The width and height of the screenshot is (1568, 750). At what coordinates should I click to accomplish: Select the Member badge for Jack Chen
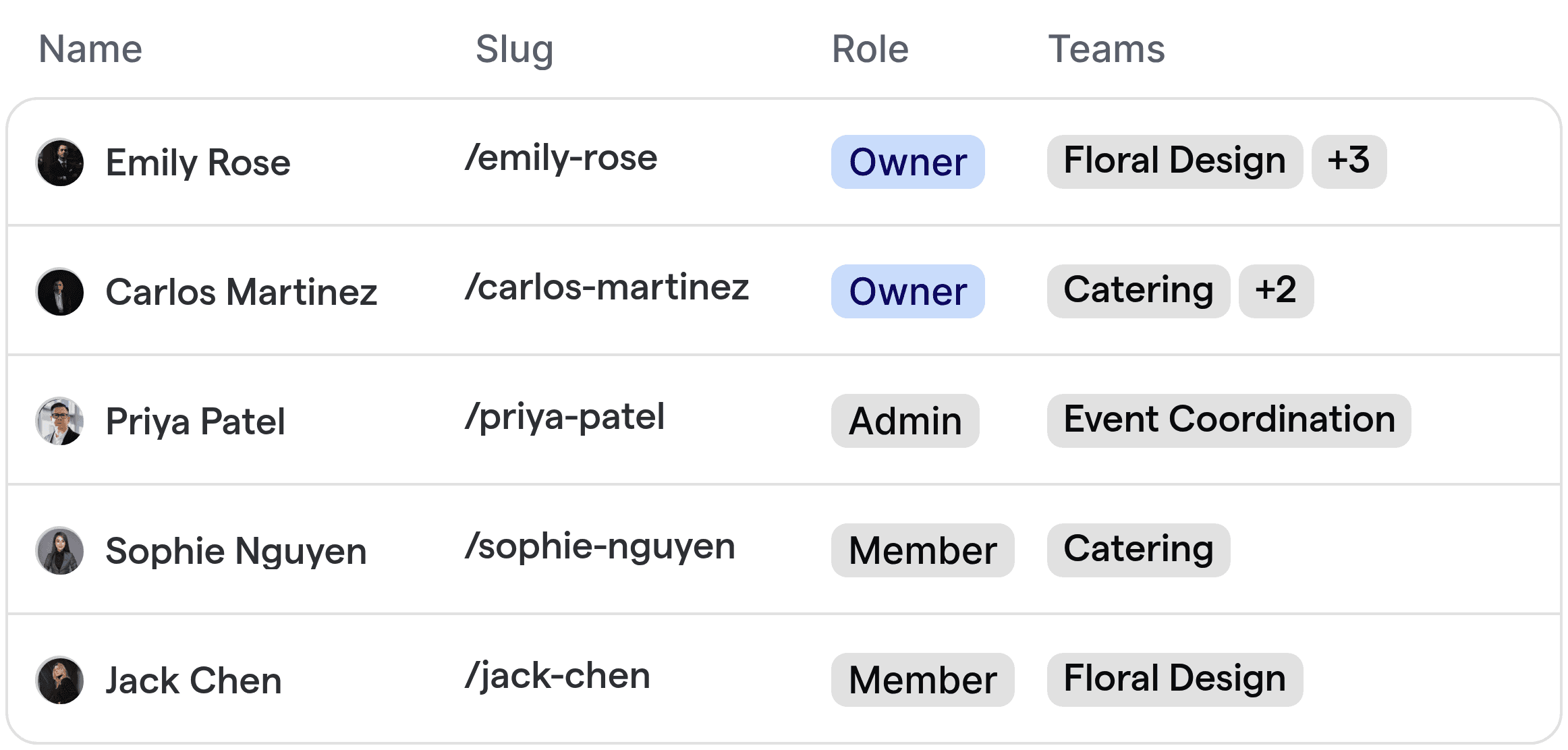(x=922, y=679)
